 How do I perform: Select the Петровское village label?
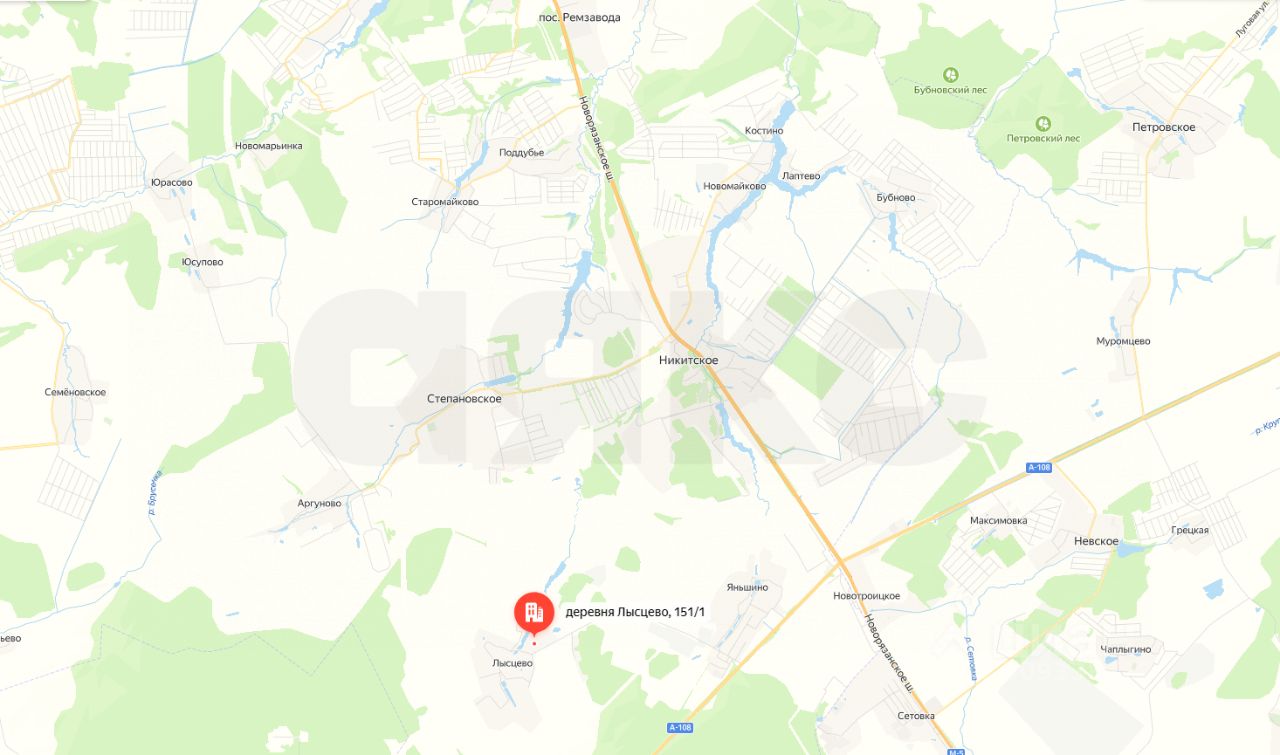click(x=1164, y=128)
